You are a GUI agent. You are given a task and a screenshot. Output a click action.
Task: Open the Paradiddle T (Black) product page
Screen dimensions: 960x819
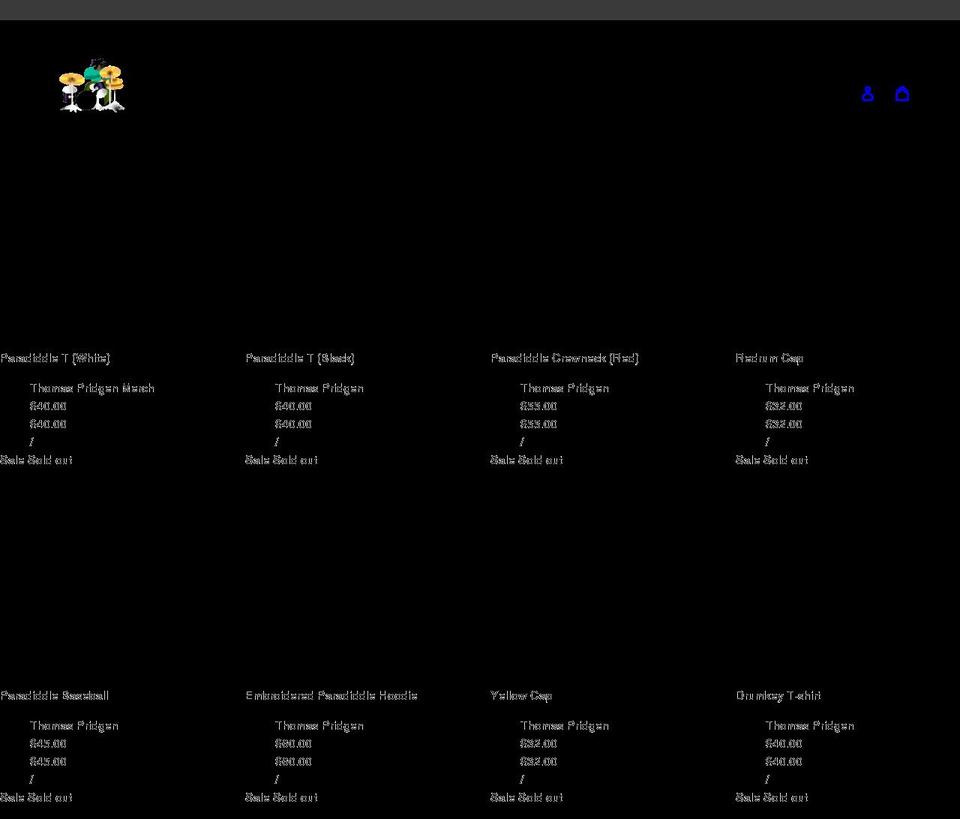(x=299, y=358)
